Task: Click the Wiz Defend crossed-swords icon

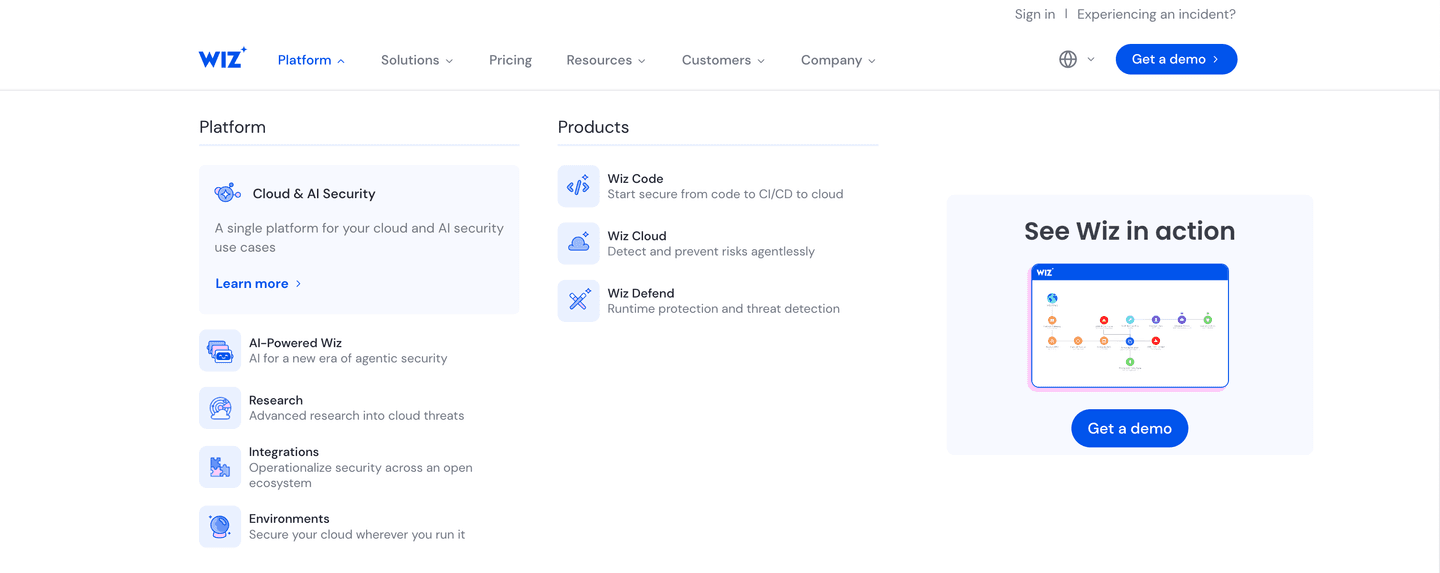Action: (579, 301)
